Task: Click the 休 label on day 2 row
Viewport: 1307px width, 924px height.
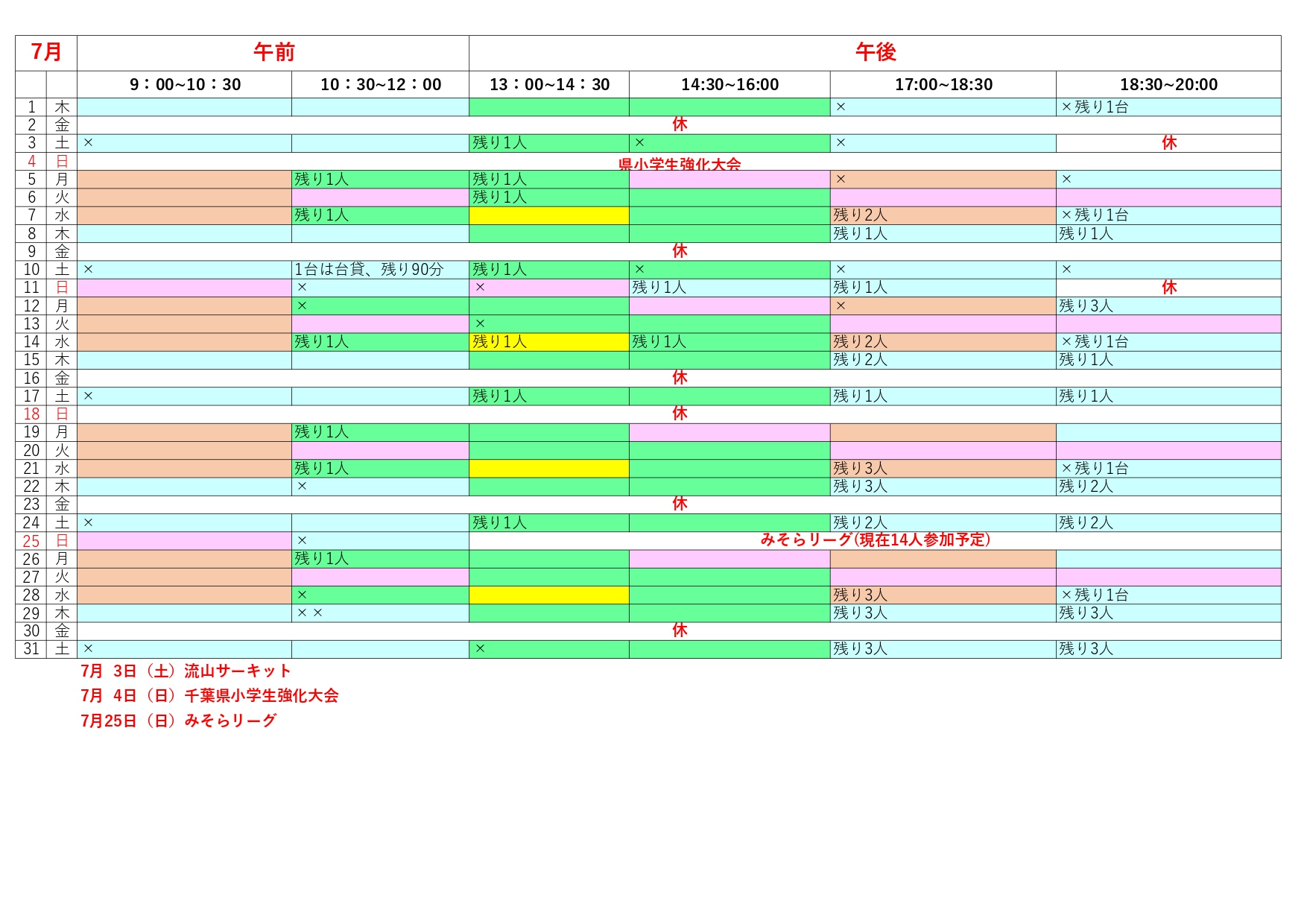Action: click(680, 125)
